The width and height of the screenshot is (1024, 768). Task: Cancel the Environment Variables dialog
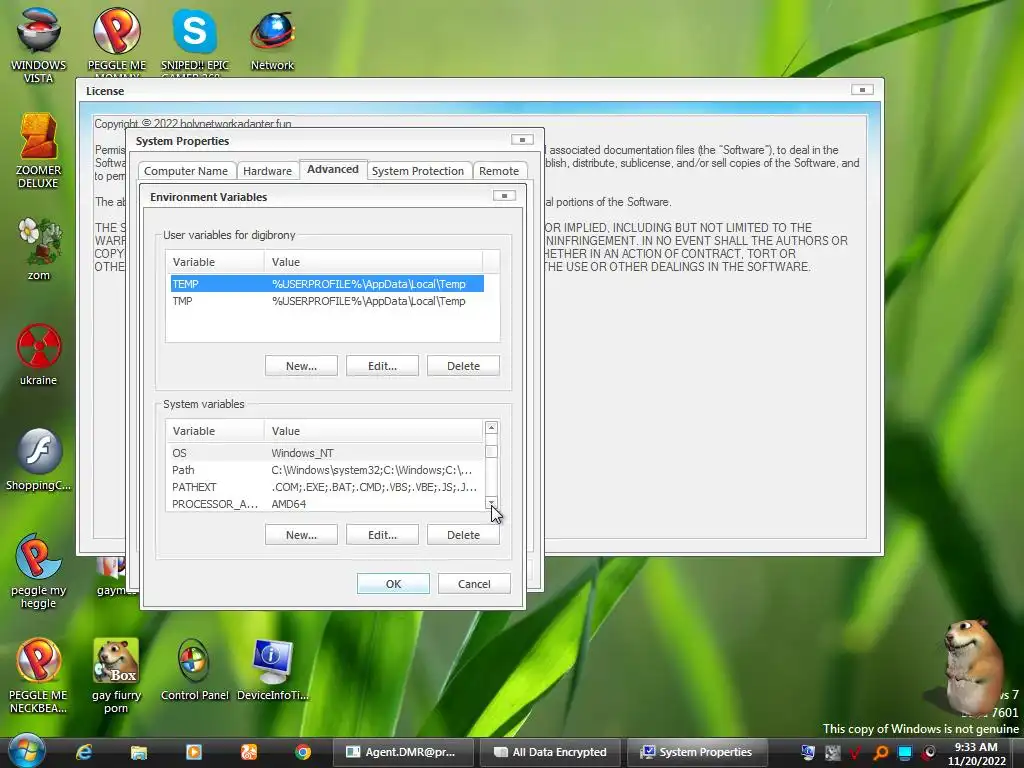click(474, 584)
